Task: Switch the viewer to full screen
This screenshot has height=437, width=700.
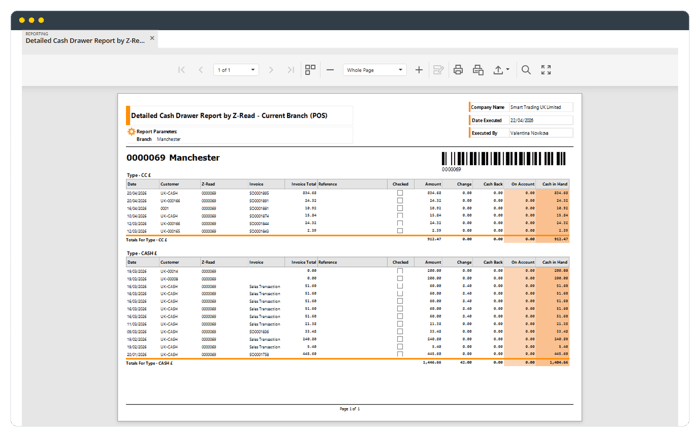Action: coord(546,70)
